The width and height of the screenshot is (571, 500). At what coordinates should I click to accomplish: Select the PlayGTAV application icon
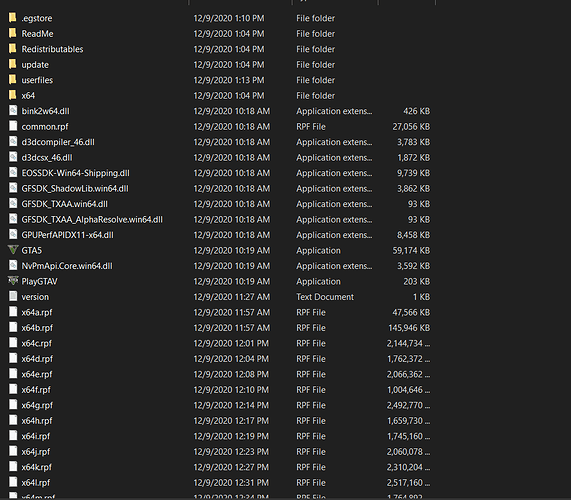(13, 281)
